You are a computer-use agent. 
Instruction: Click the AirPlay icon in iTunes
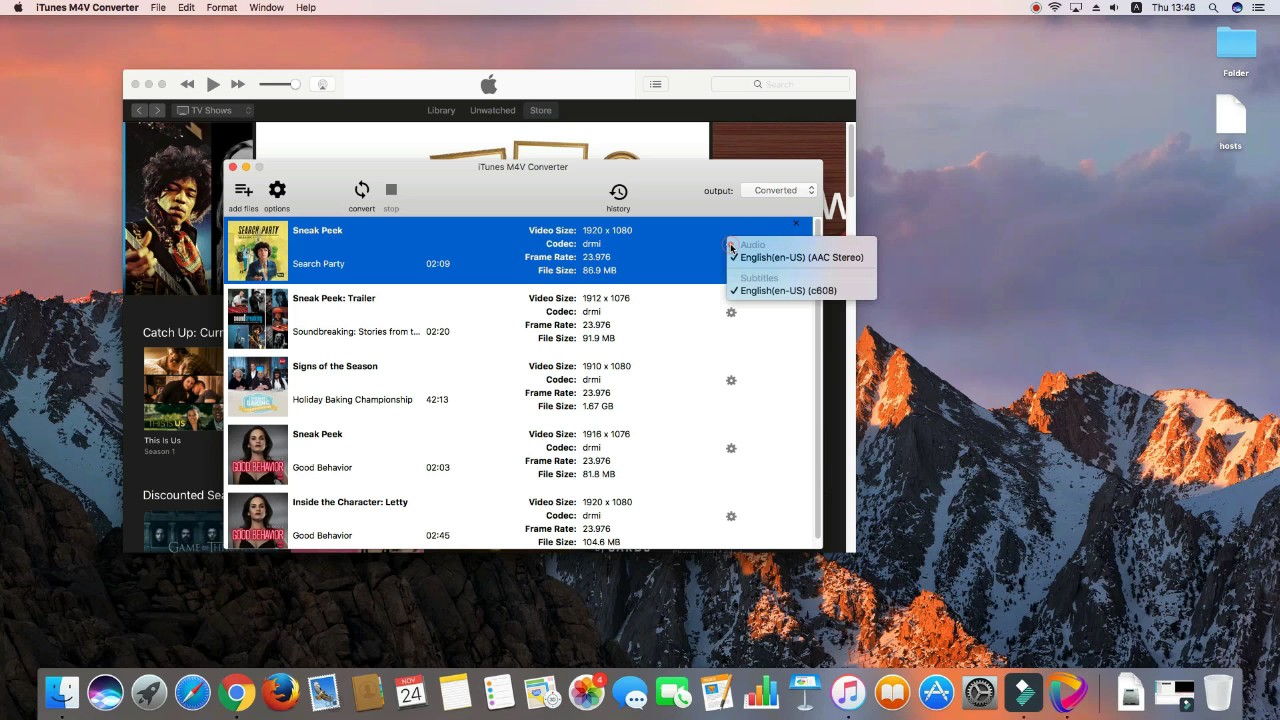click(x=322, y=85)
